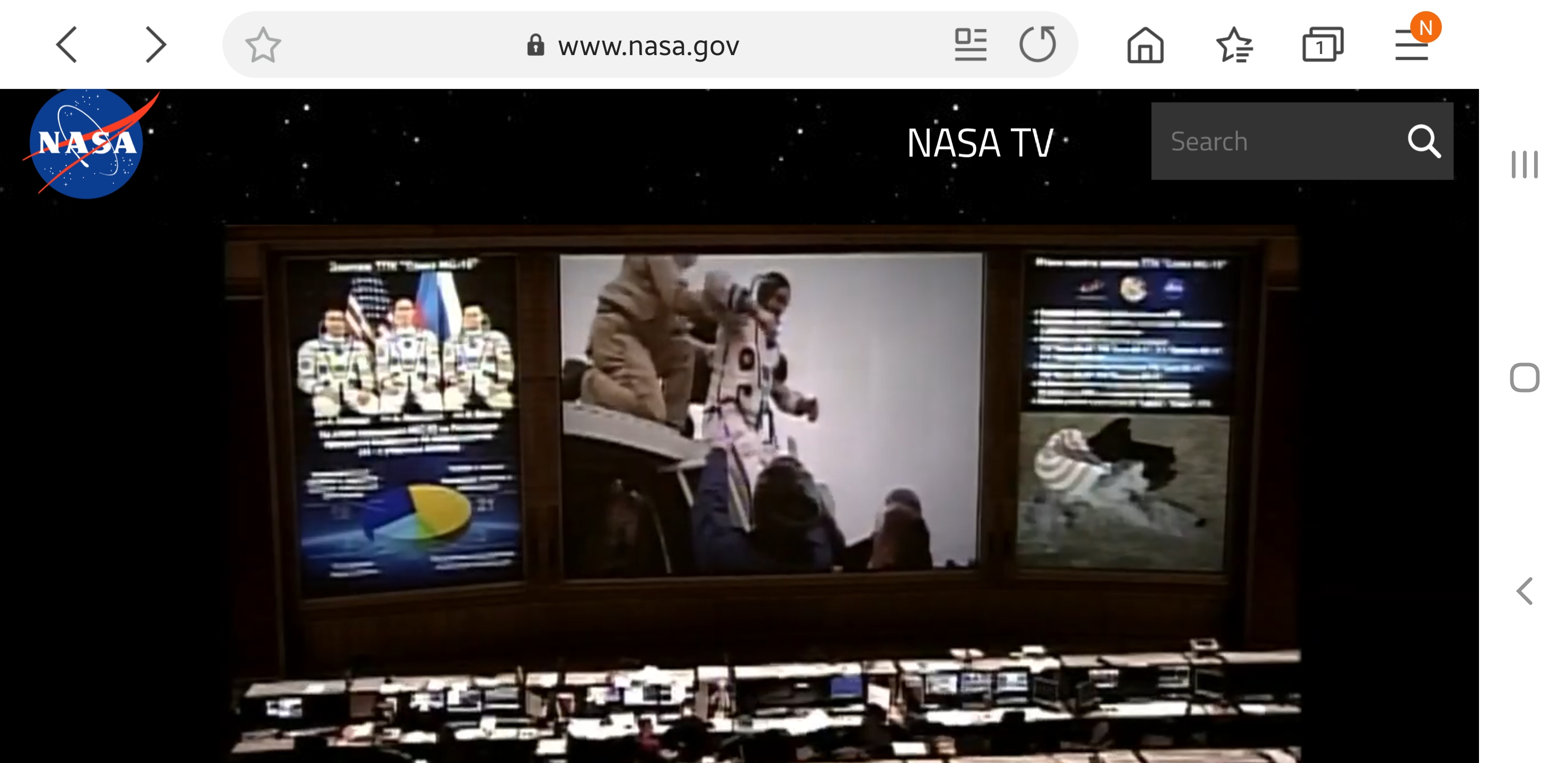
Task: Open browser hamburger menu
Action: 1411,47
